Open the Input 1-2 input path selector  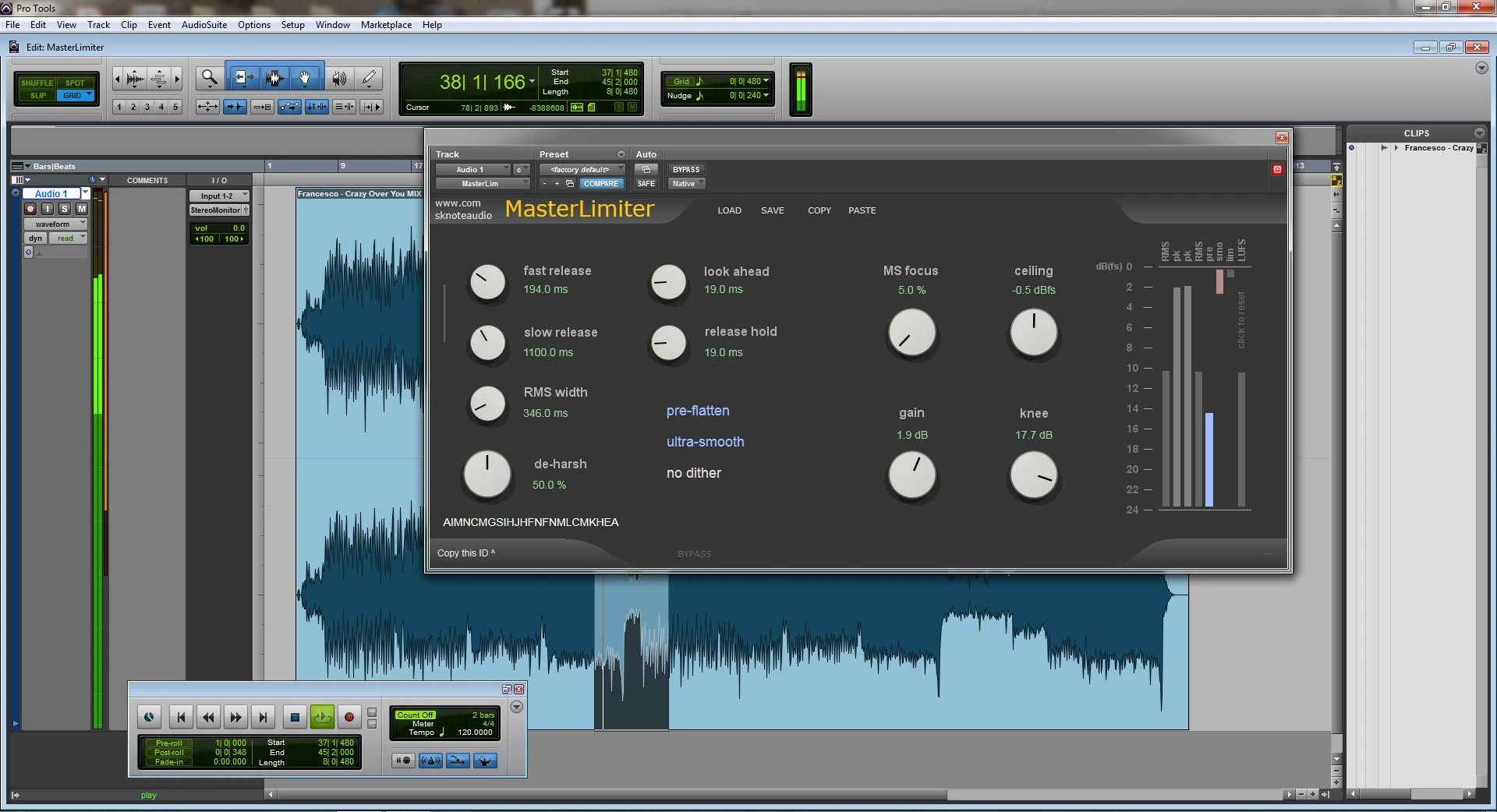[x=218, y=196]
